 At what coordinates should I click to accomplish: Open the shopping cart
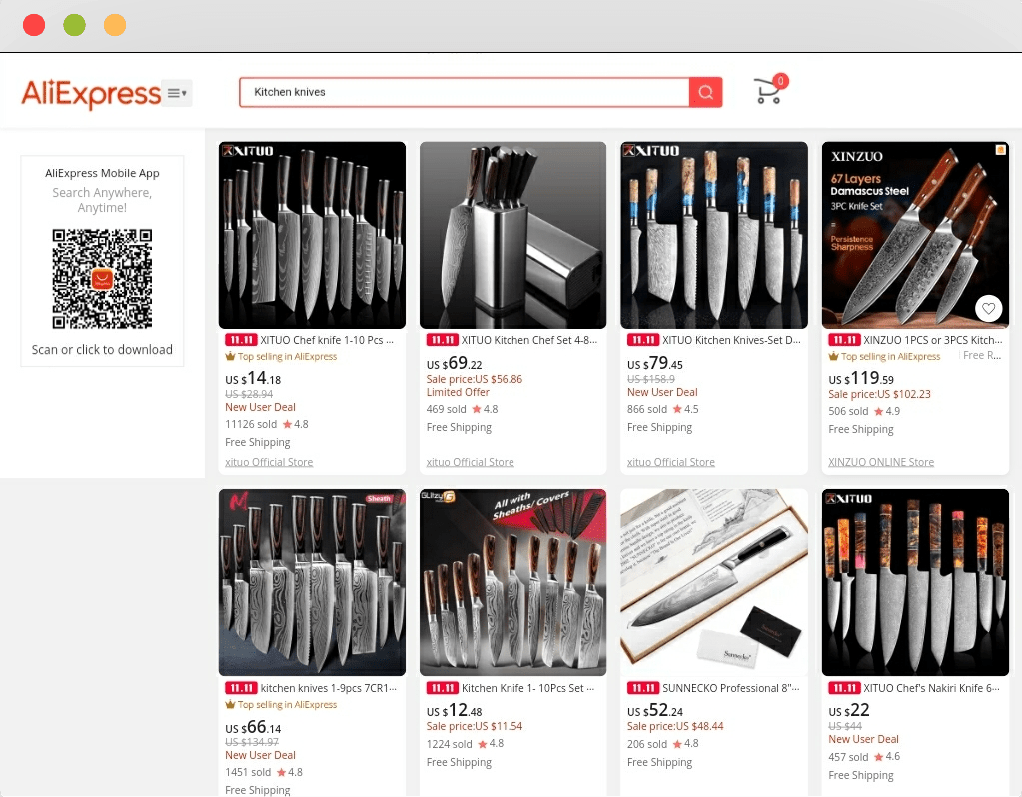[x=770, y=90]
